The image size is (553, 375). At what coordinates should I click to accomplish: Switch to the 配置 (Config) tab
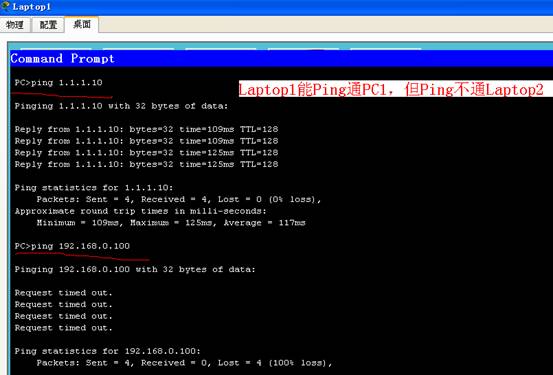[48, 25]
